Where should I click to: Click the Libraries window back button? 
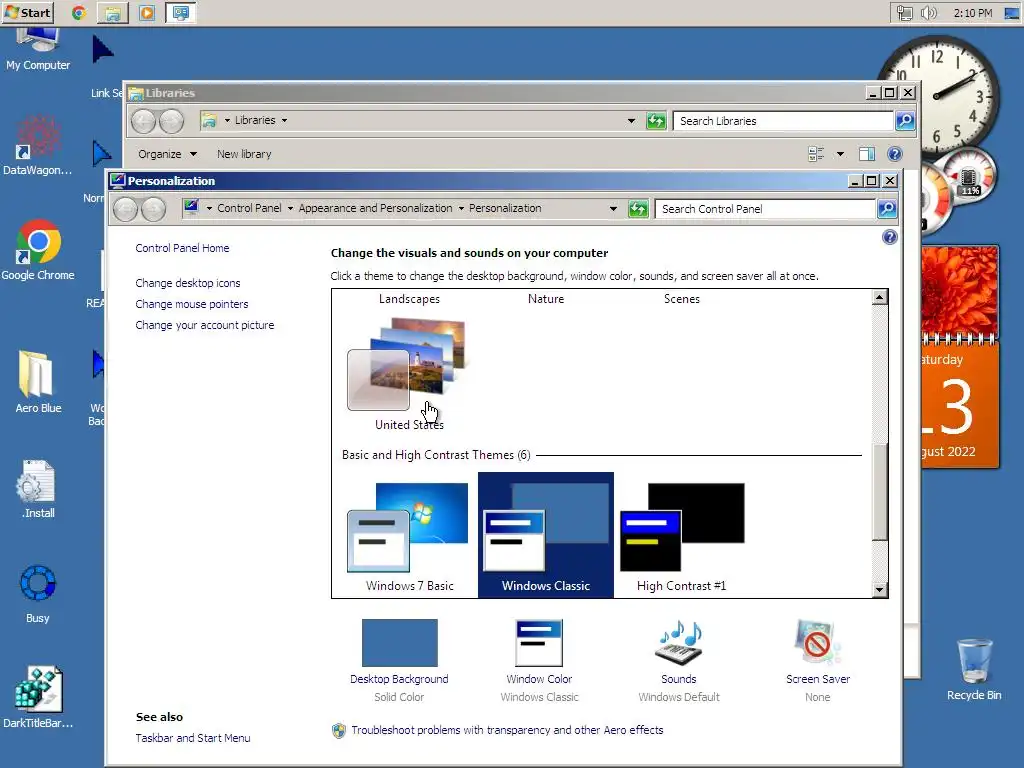click(143, 121)
